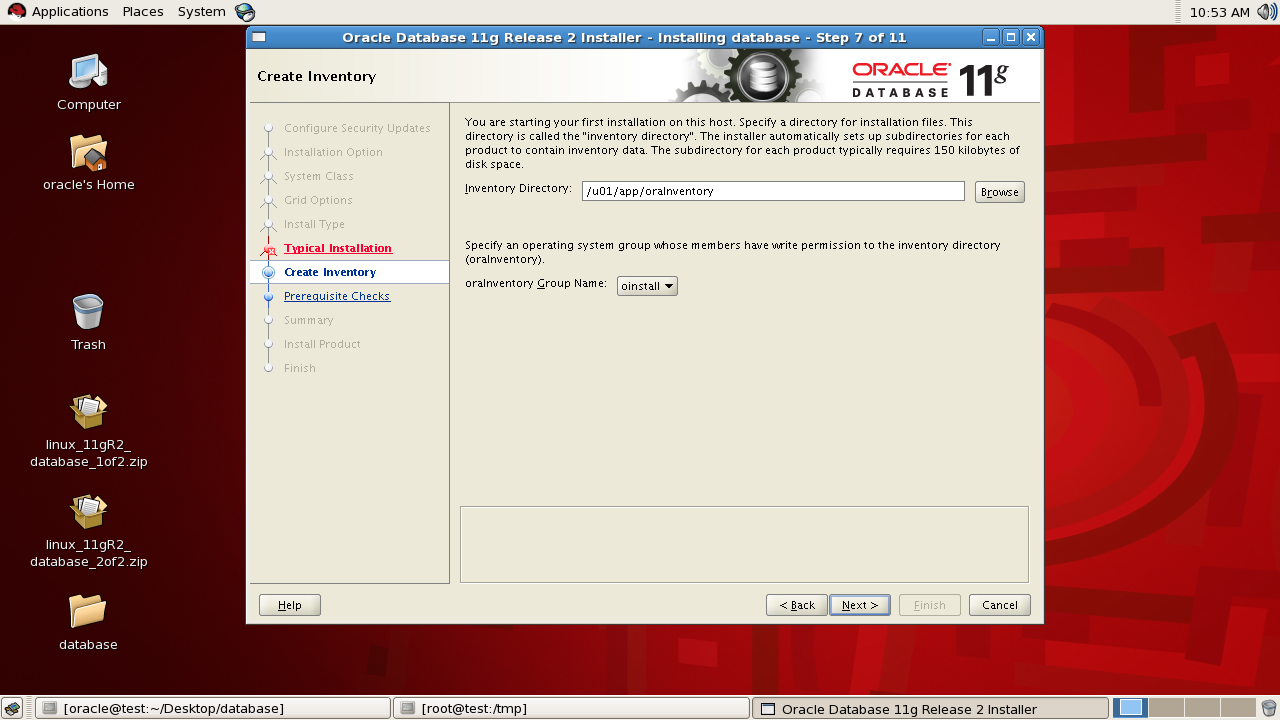Open oracle's Home folder icon
This screenshot has width=1280, height=720.
(x=88, y=152)
